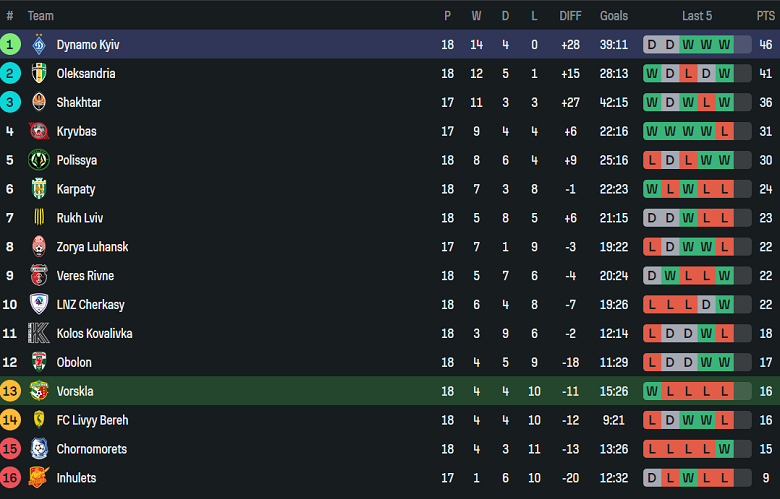Click the Goals column header
The width and height of the screenshot is (780, 499).
614,16
